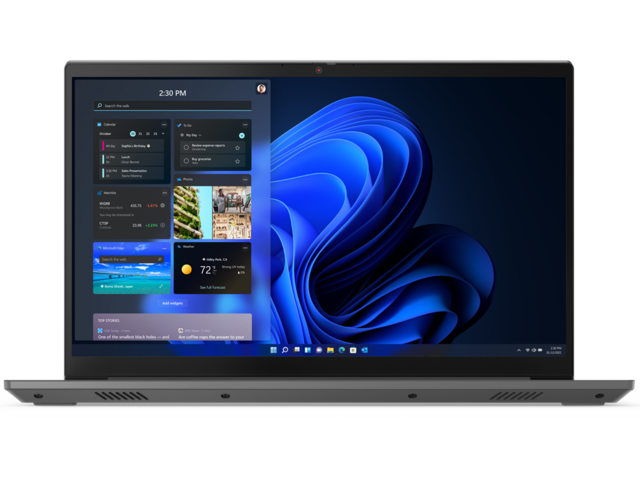640x480 pixels.
Task: Open Watchlist widget more options menu
Action: (163, 192)
